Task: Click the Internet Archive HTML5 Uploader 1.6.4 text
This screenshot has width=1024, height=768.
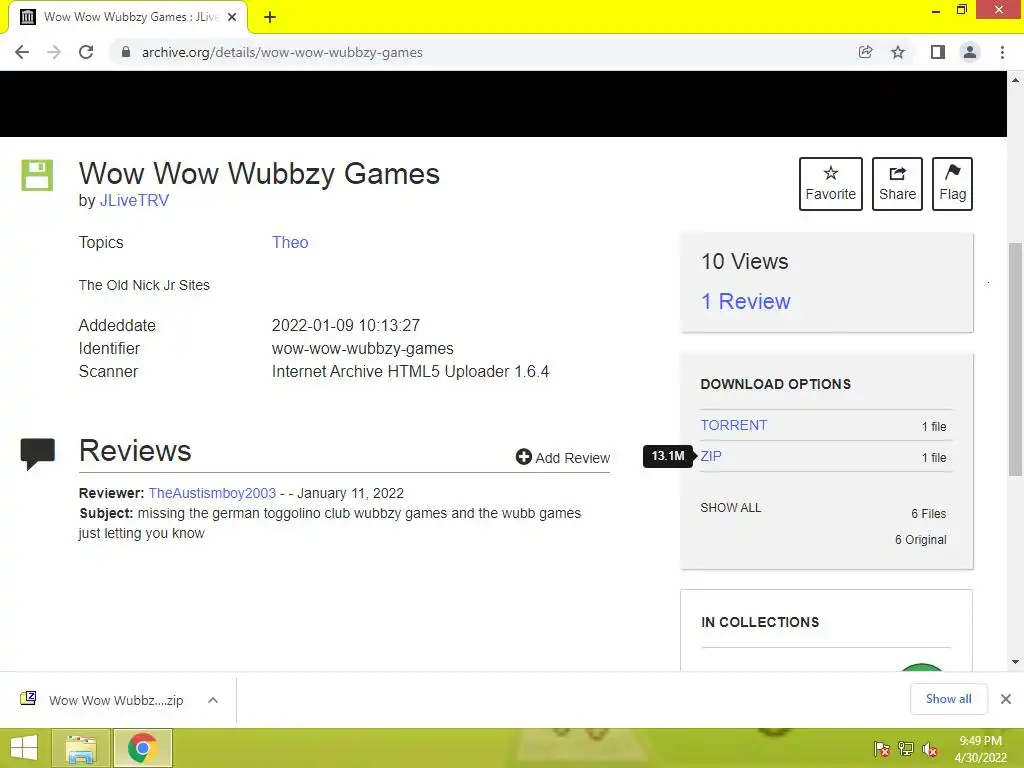Action: (x=410, y=372)
